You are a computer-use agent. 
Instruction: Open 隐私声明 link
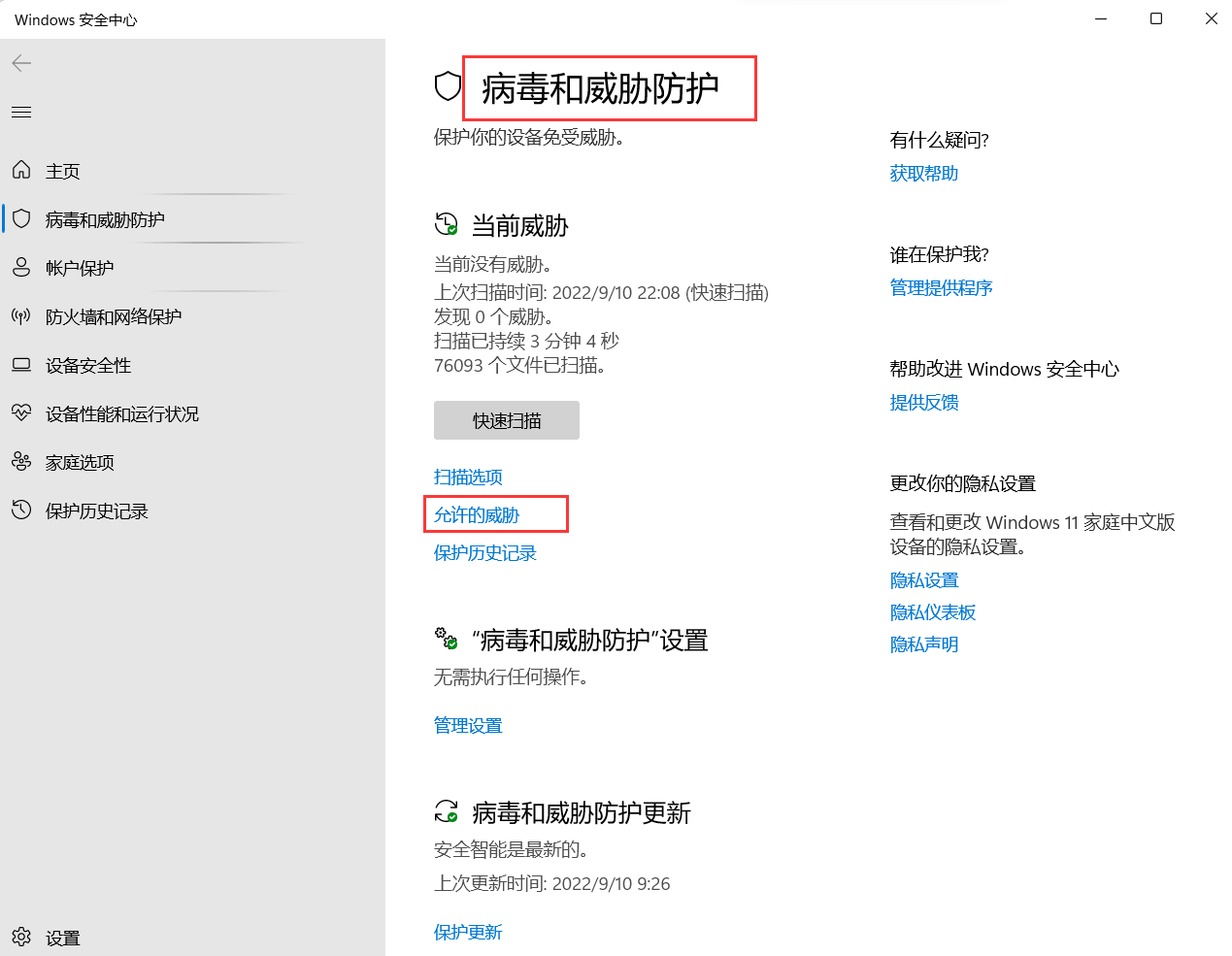[x=924, y=643]
